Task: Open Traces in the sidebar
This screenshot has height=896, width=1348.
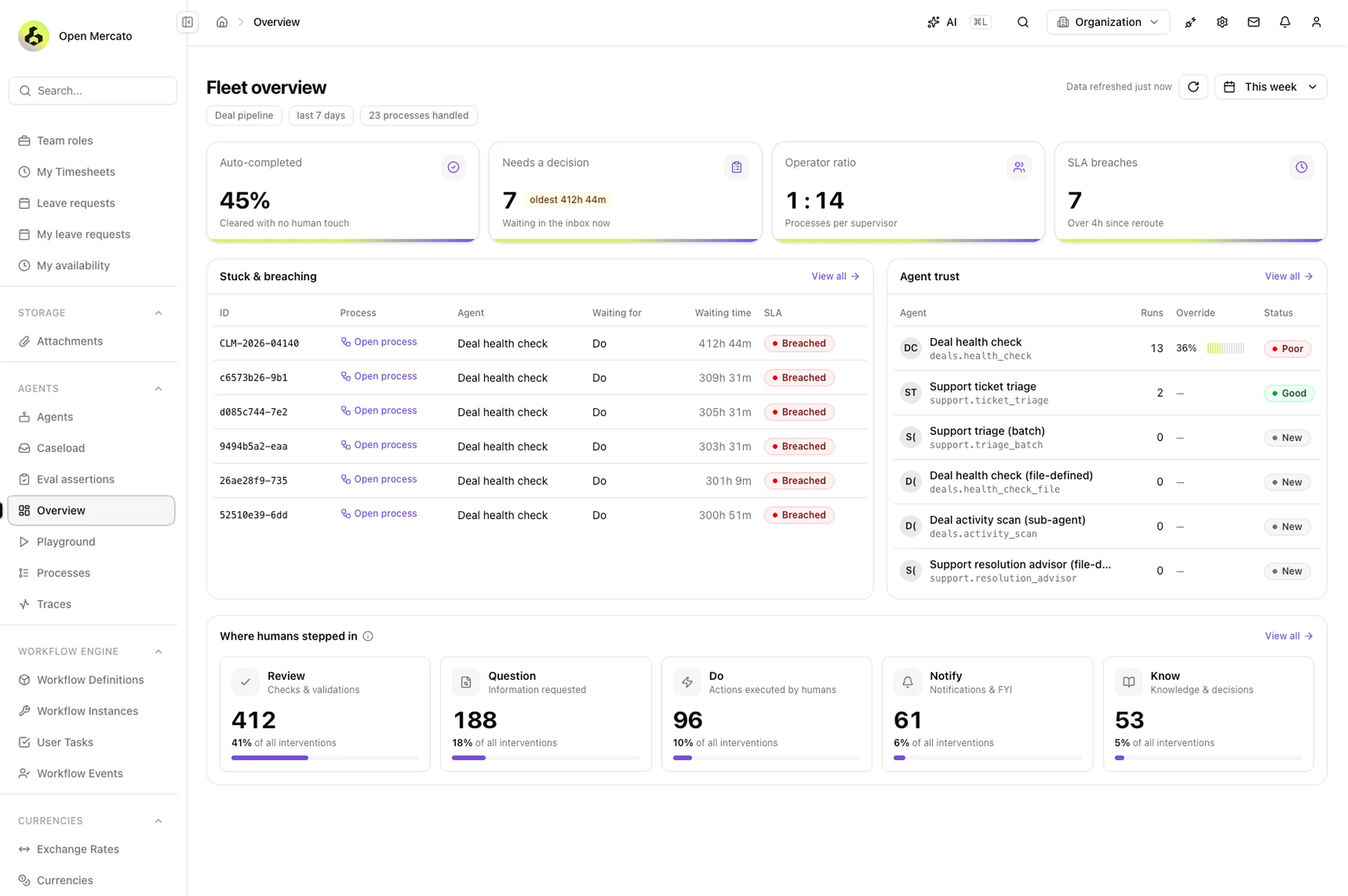Action: 91,604
